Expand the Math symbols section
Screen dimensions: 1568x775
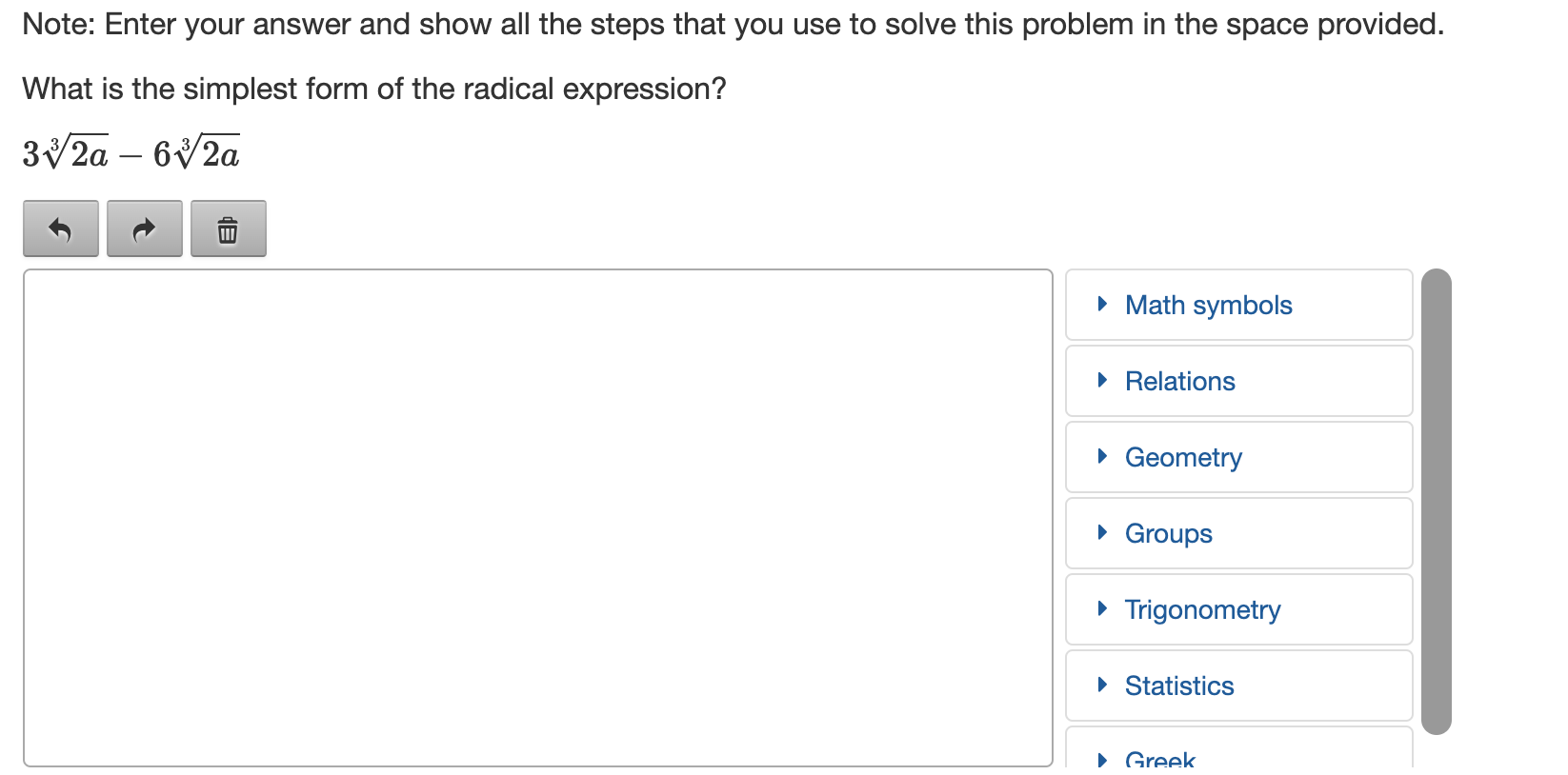point(1238,305)
